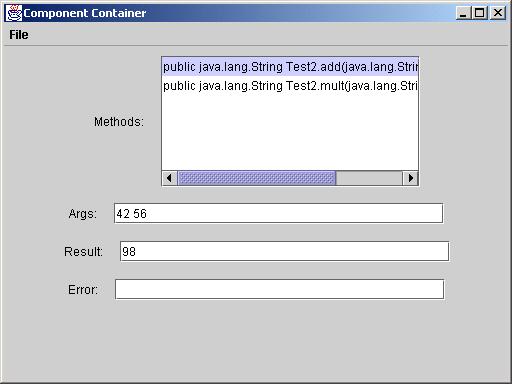The height and width of the screenshot is (384, 512).
Task: Click the Methods: label
Action: click(119, 122)
